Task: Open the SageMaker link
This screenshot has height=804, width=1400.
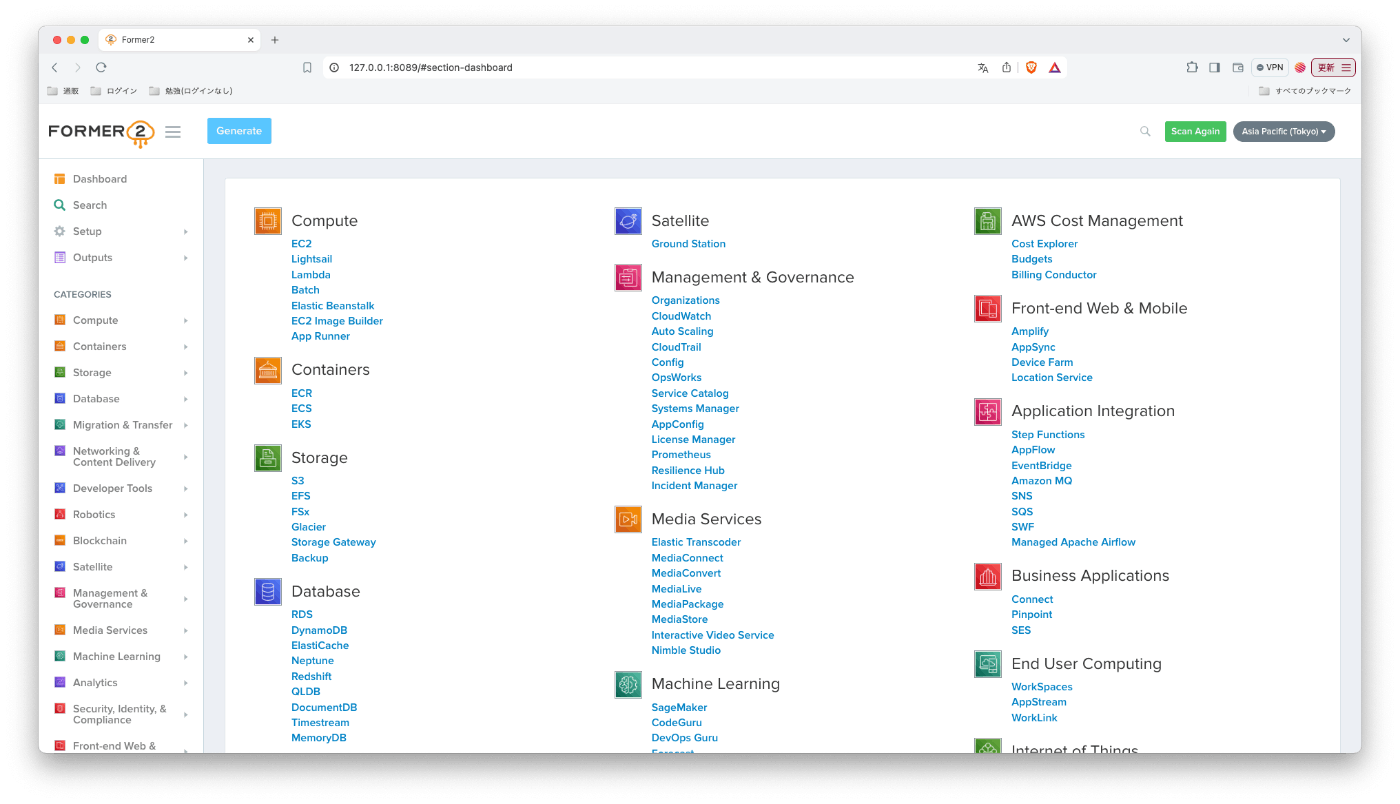Action: [679, 708]
